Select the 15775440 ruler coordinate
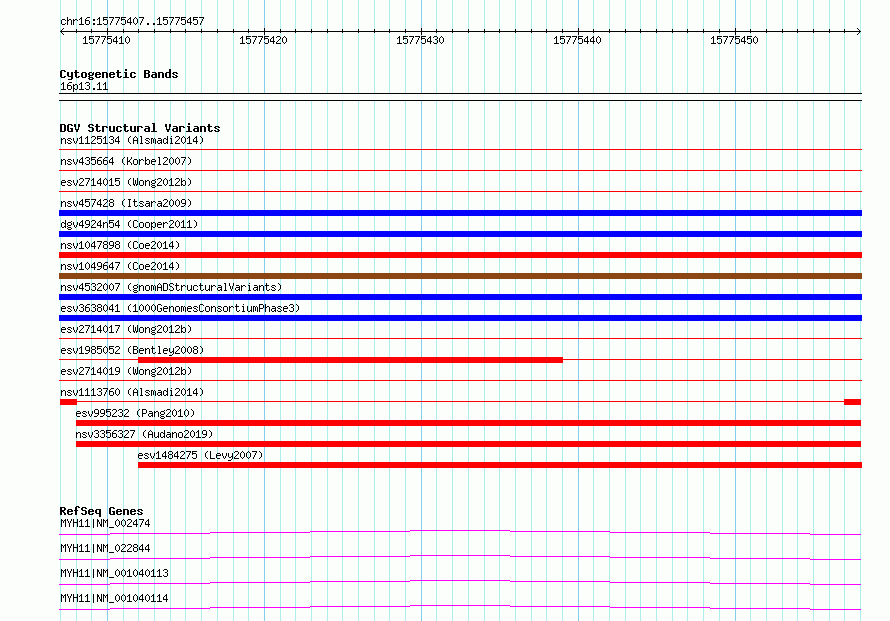 click(x=577, y=40)
